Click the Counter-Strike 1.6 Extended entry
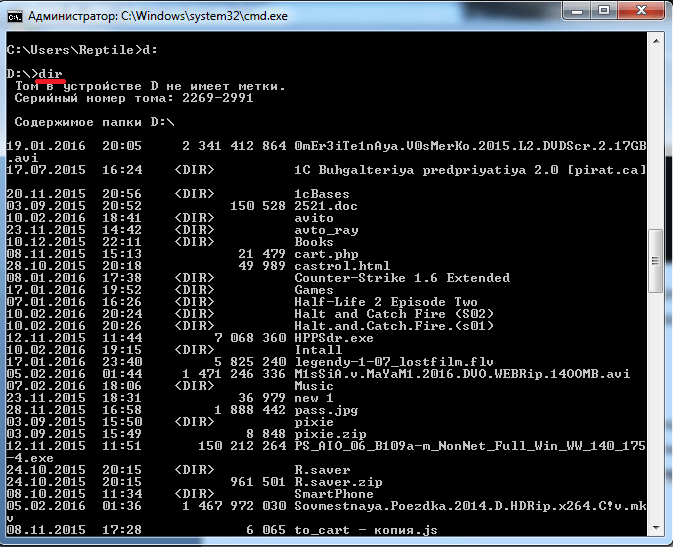 pyautogui.click(x=402, y=278)
